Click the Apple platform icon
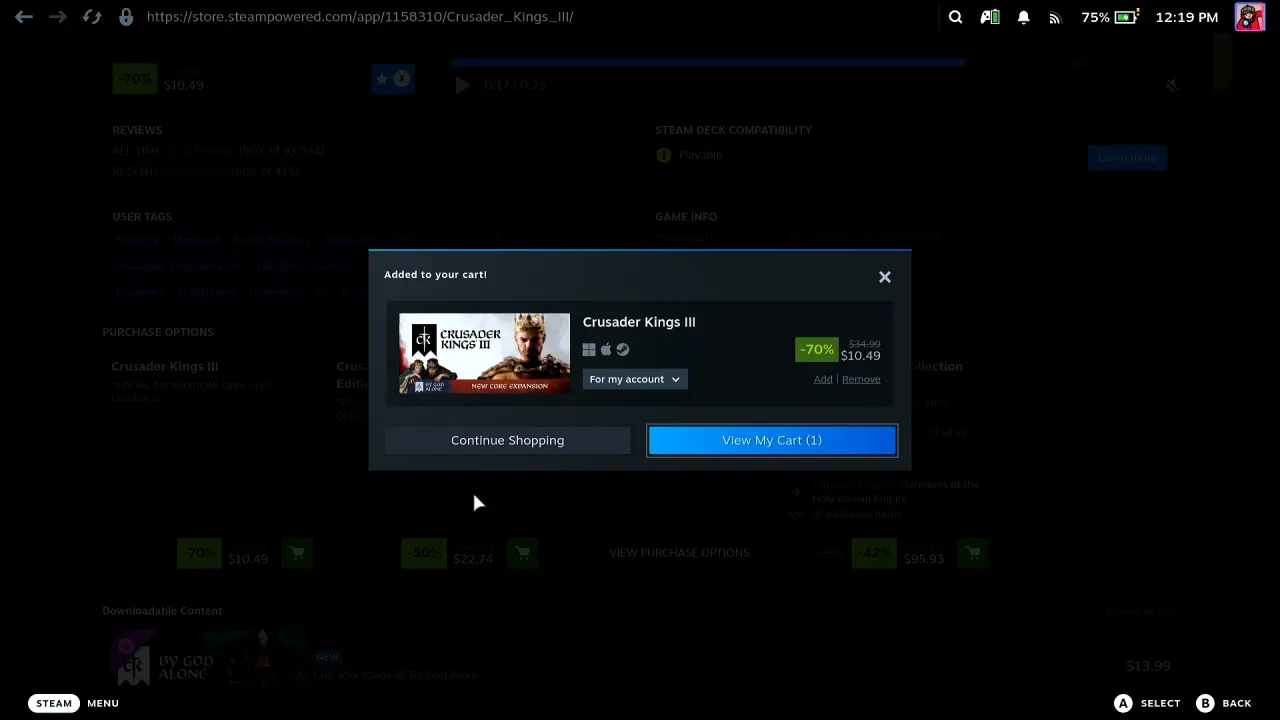The height and width of the screenshot is (720, 1280). (x=606, y=349)
